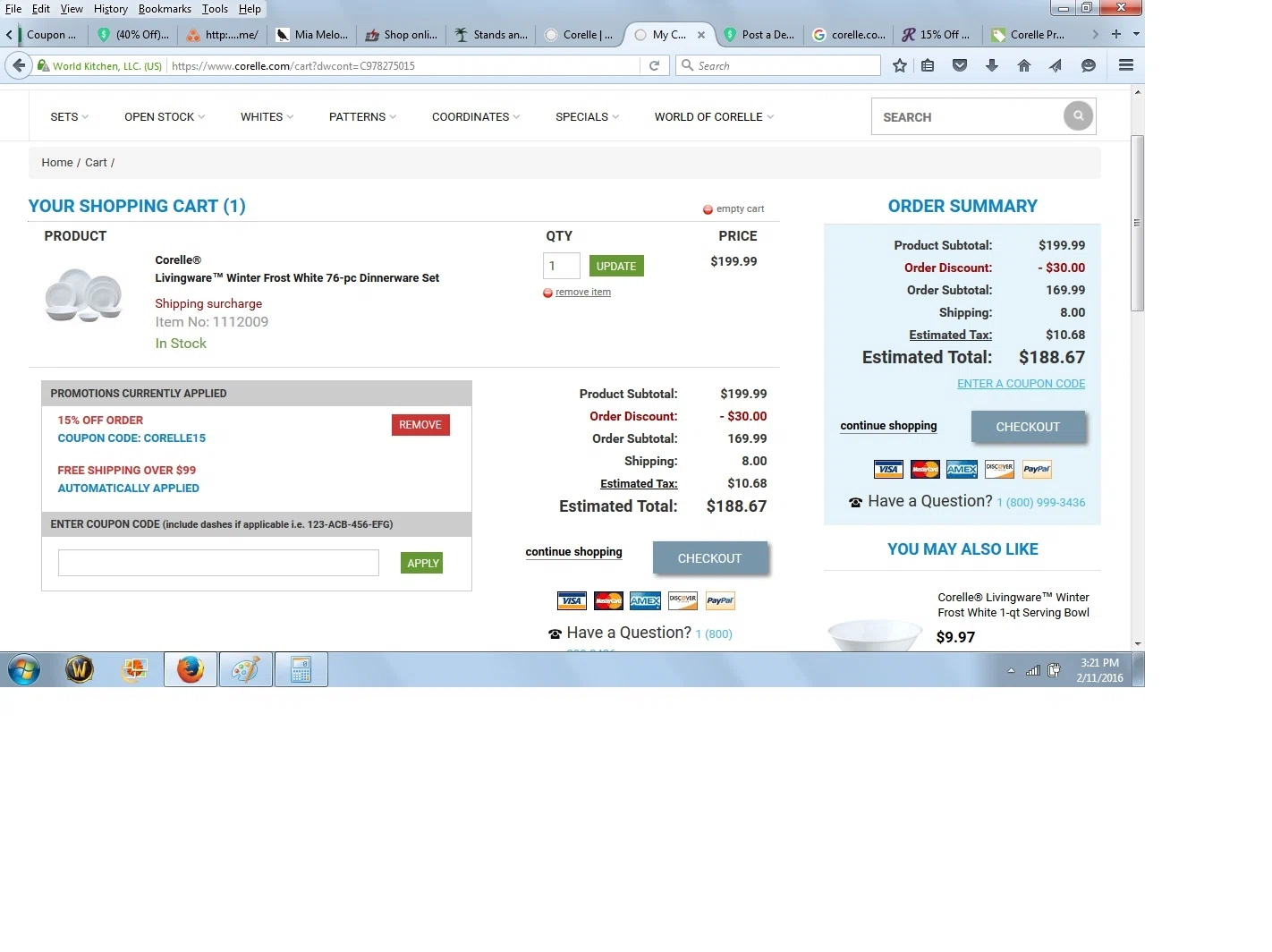Click the remove item link
Screen dimensions: 1272x952
(583, 292)
